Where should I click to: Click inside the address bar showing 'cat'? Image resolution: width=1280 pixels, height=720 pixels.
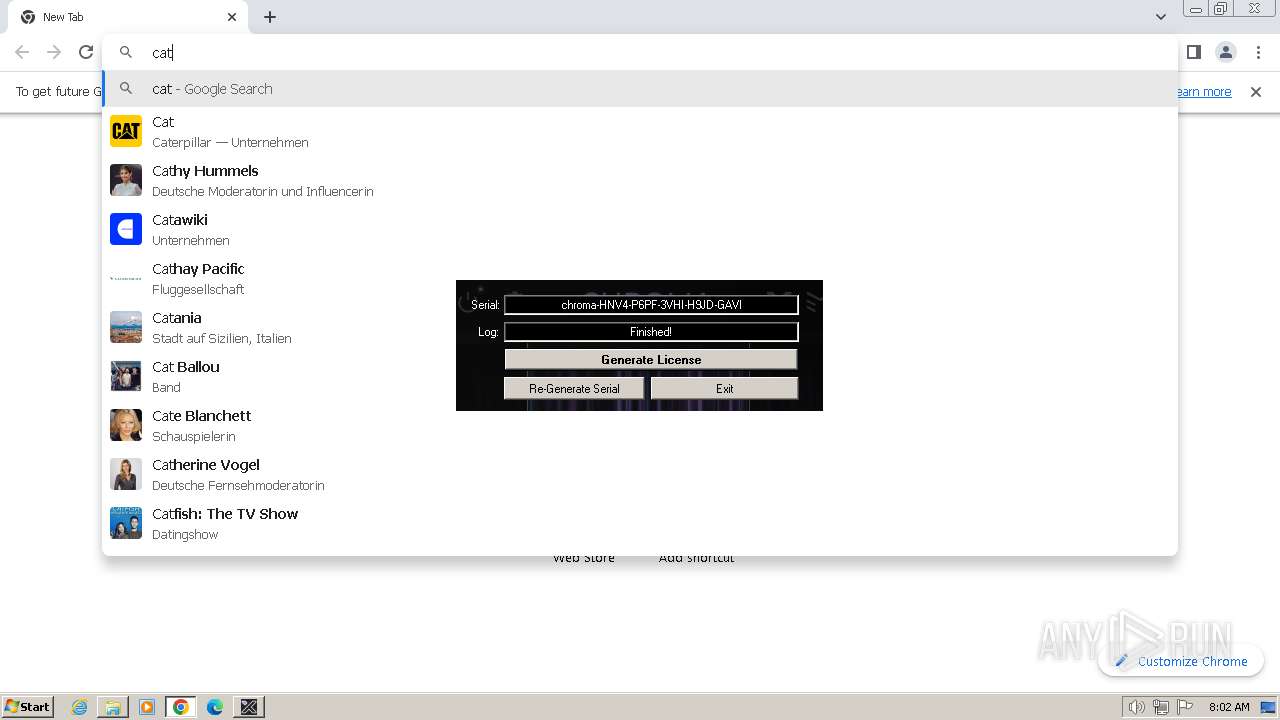coord(640,52)
